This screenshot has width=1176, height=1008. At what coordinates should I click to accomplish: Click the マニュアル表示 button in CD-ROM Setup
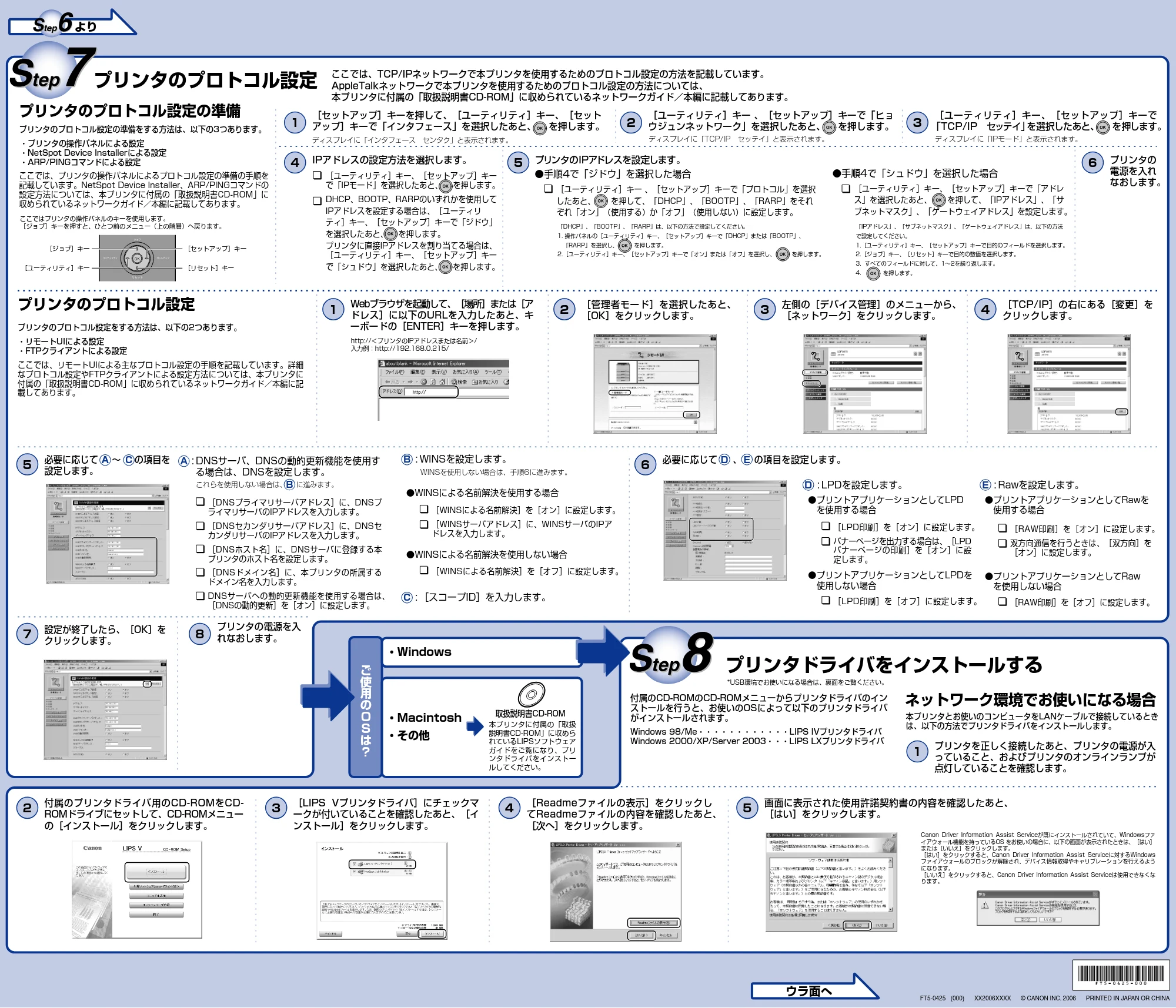[x=156, y=896]
